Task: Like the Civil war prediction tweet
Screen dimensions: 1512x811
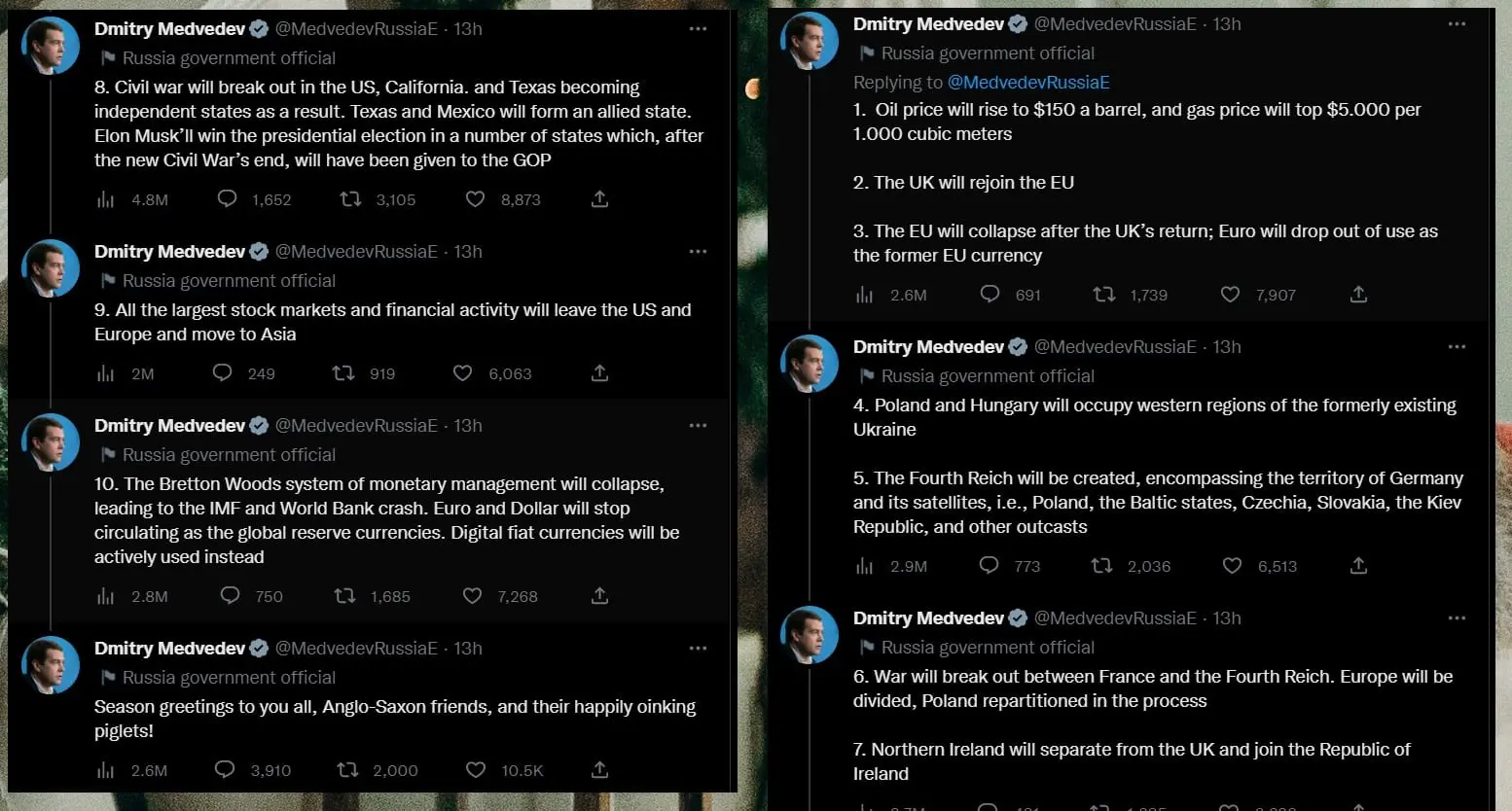Action: pyautogui.click(x=475, y=199)
